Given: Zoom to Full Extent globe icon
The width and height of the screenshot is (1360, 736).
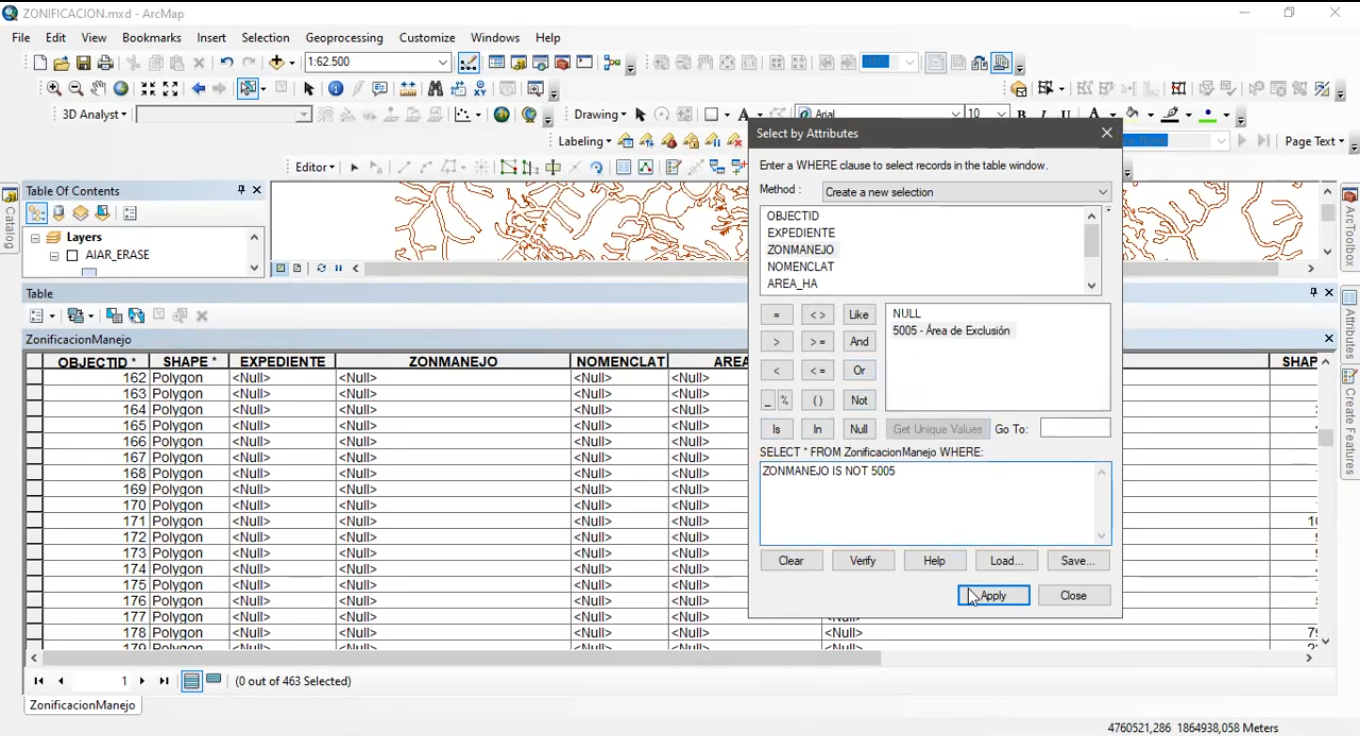Looking at the screenshot, I should pyautogui.click(x=121, y=89).
